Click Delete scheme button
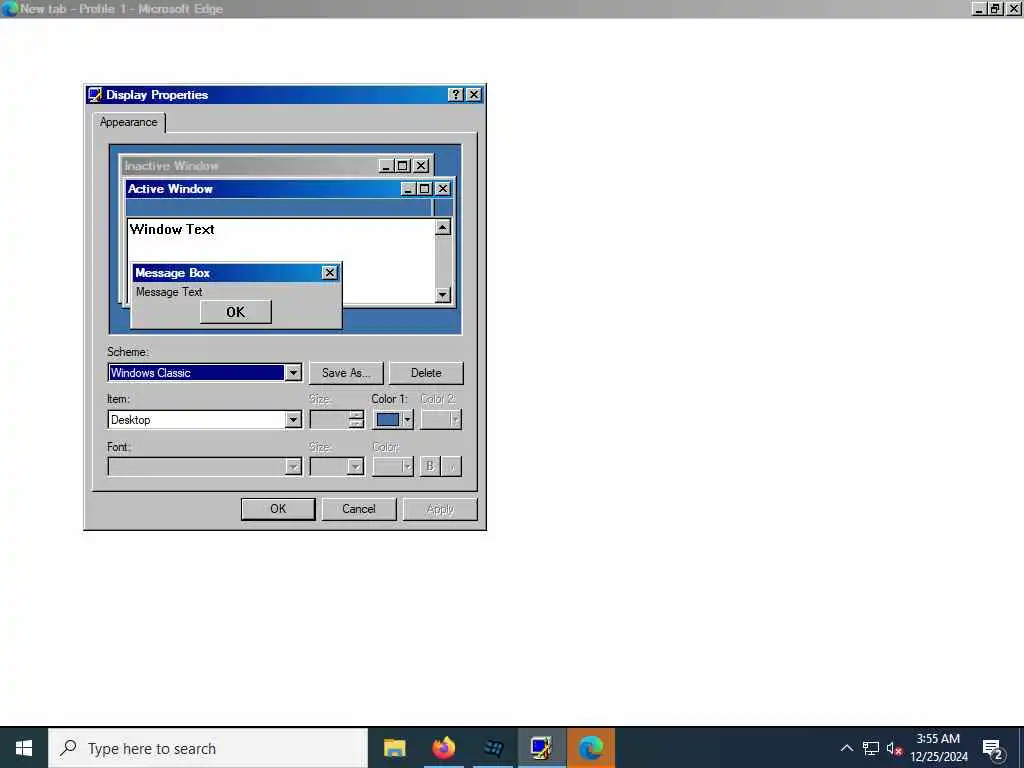 (x=426, y=373)
